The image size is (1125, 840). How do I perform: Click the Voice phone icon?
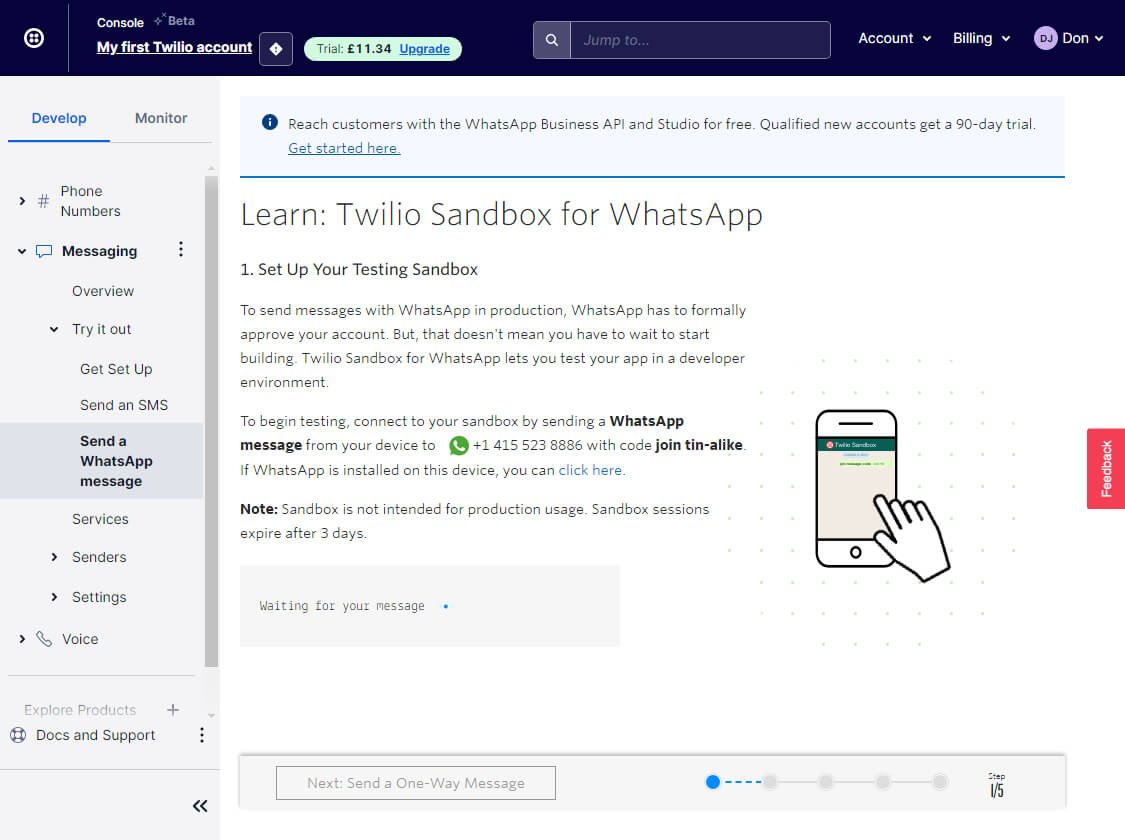44,638
